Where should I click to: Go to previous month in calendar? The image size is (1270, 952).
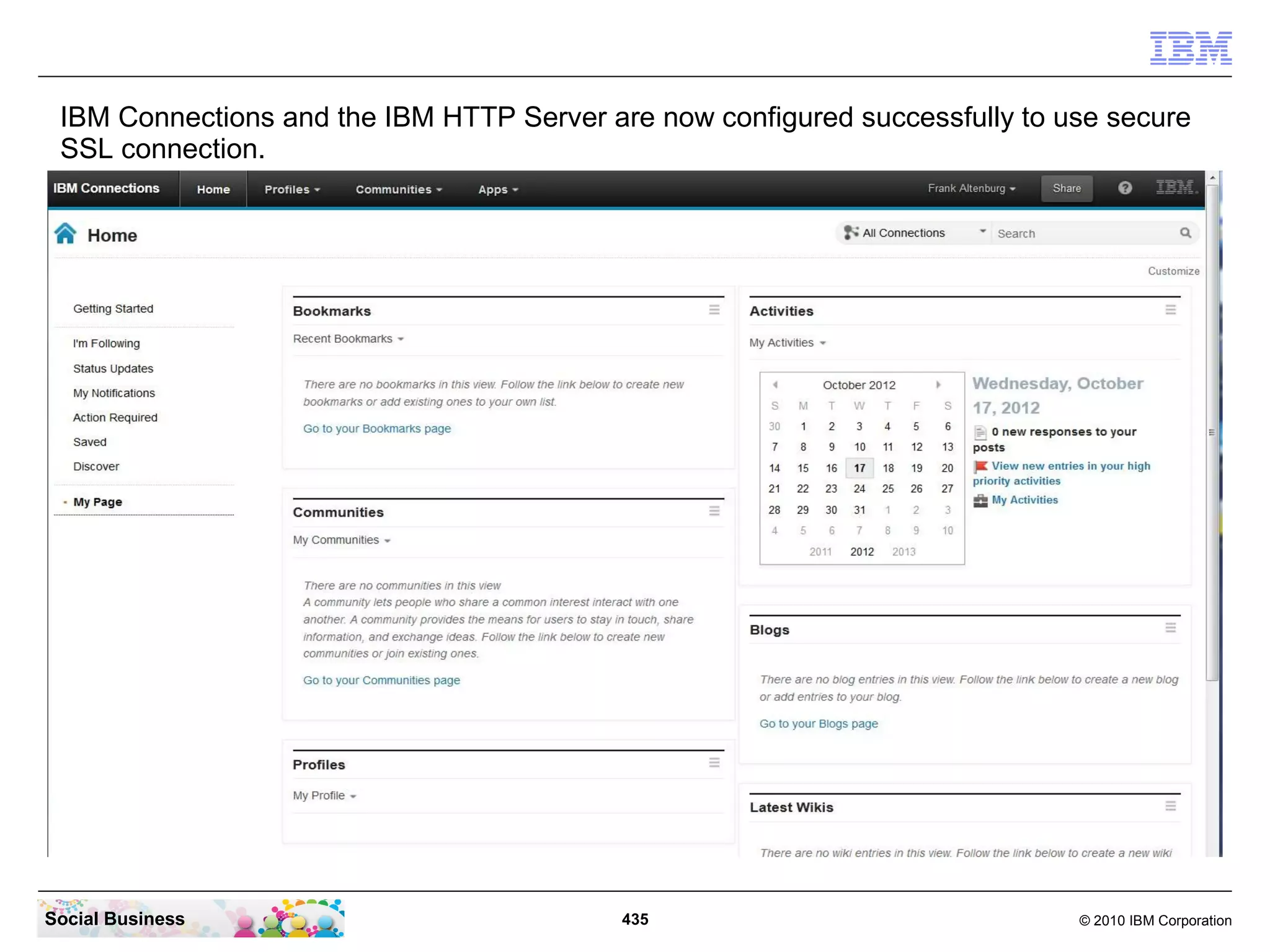click(x=775, y=385)
